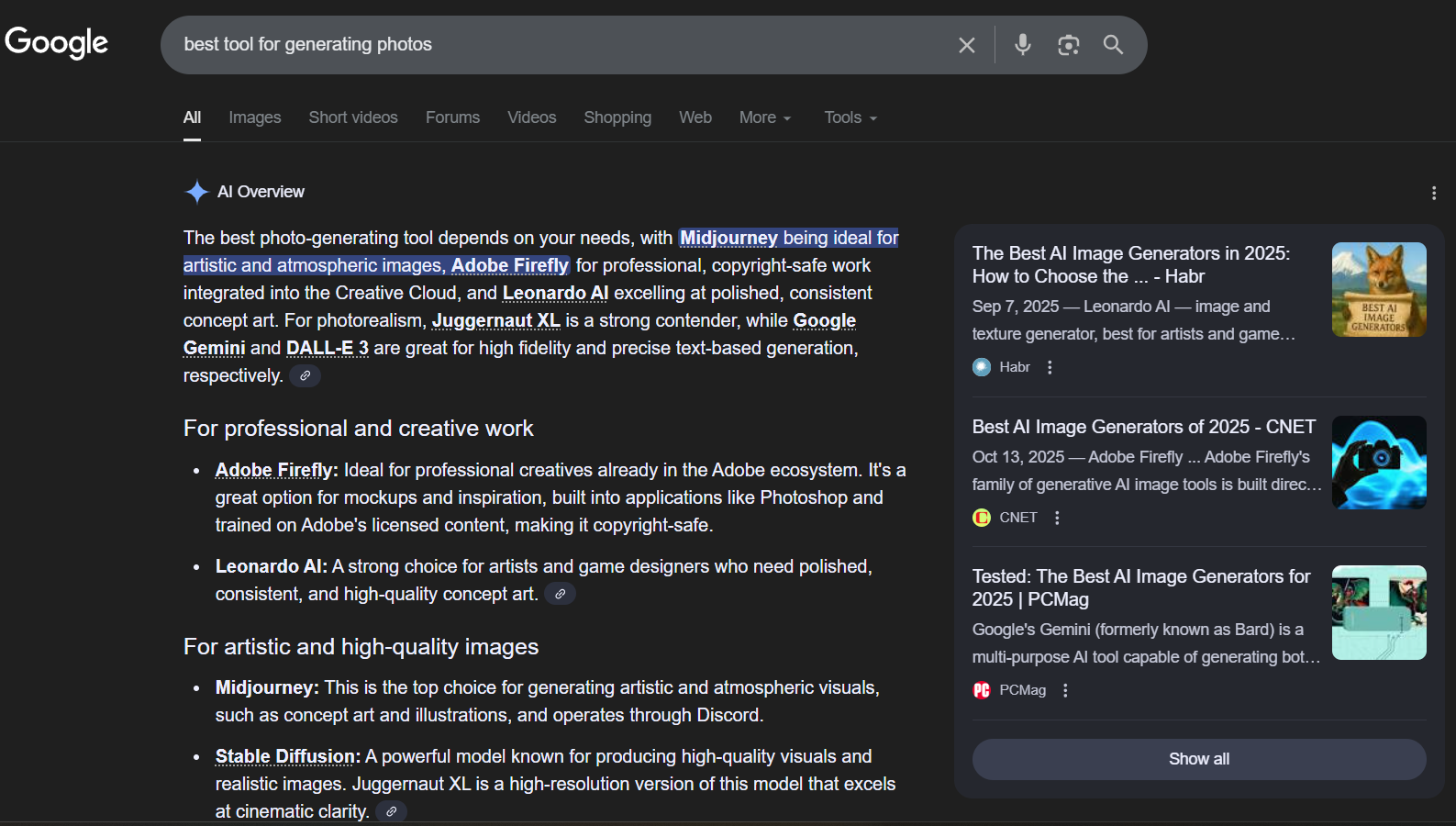1456x826 pixels.
Task: Open the Forums results tab
Action: pos(452,117)
